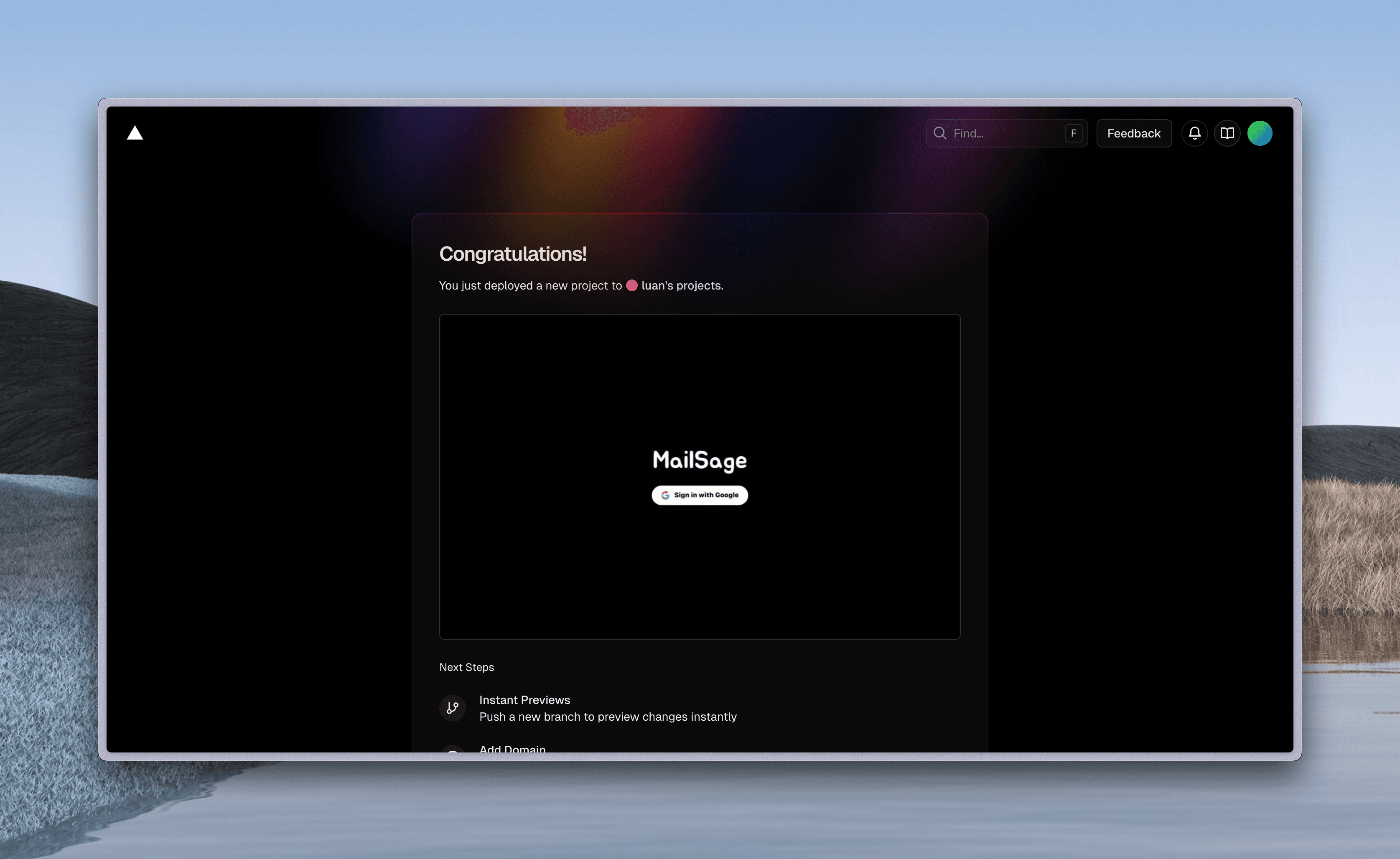
Task: Click the pink team avatar dot
Action: [632, 285]
